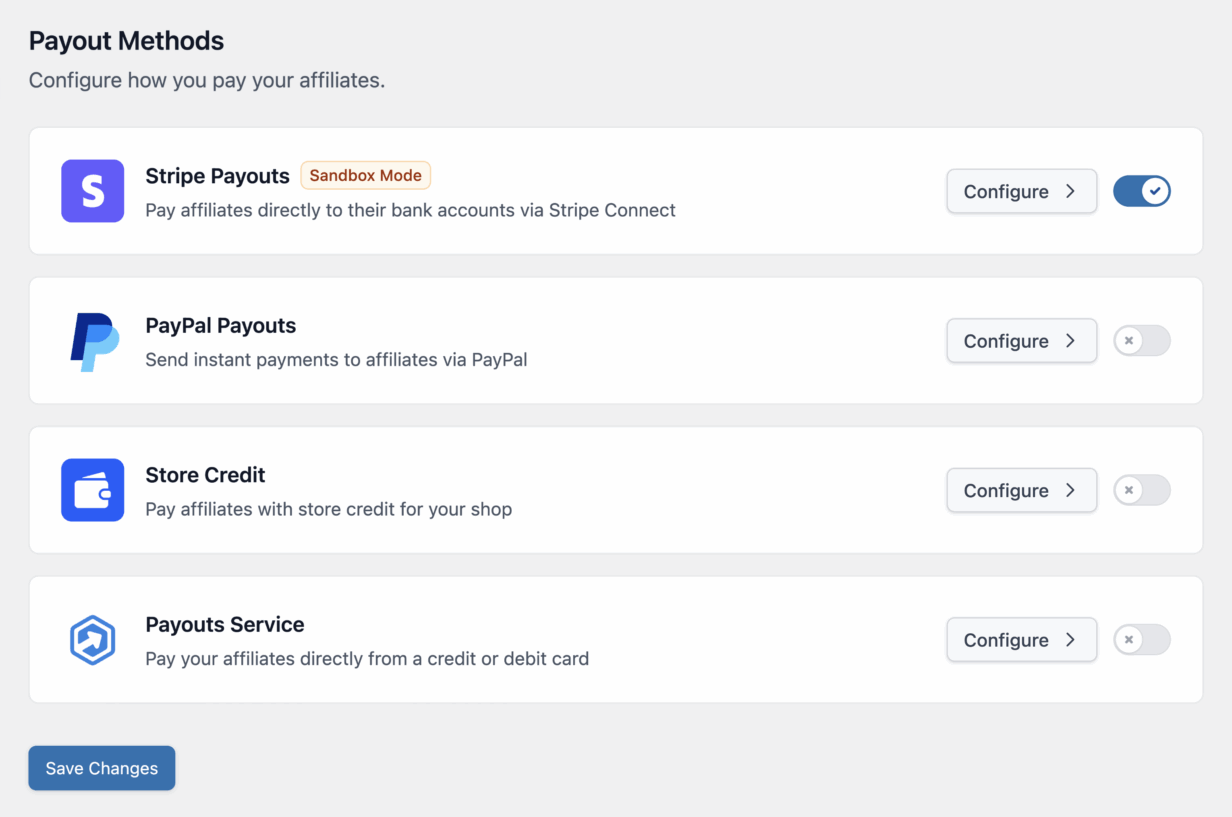Enable the Payouts Service toggle
The image size is (1232, 817).
[1142, 640]
